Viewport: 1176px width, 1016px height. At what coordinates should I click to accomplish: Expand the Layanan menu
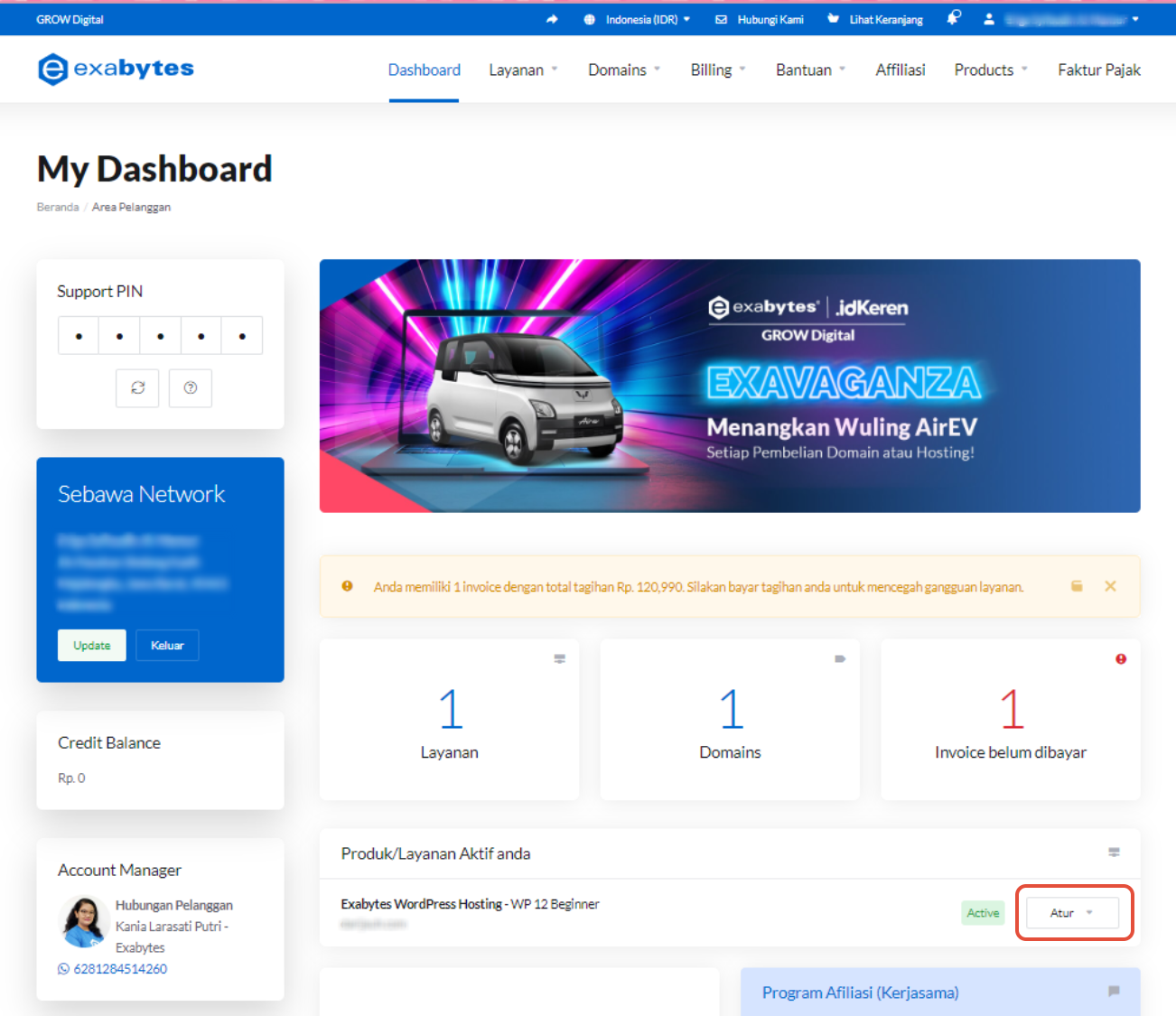click(x=523, y=70)
